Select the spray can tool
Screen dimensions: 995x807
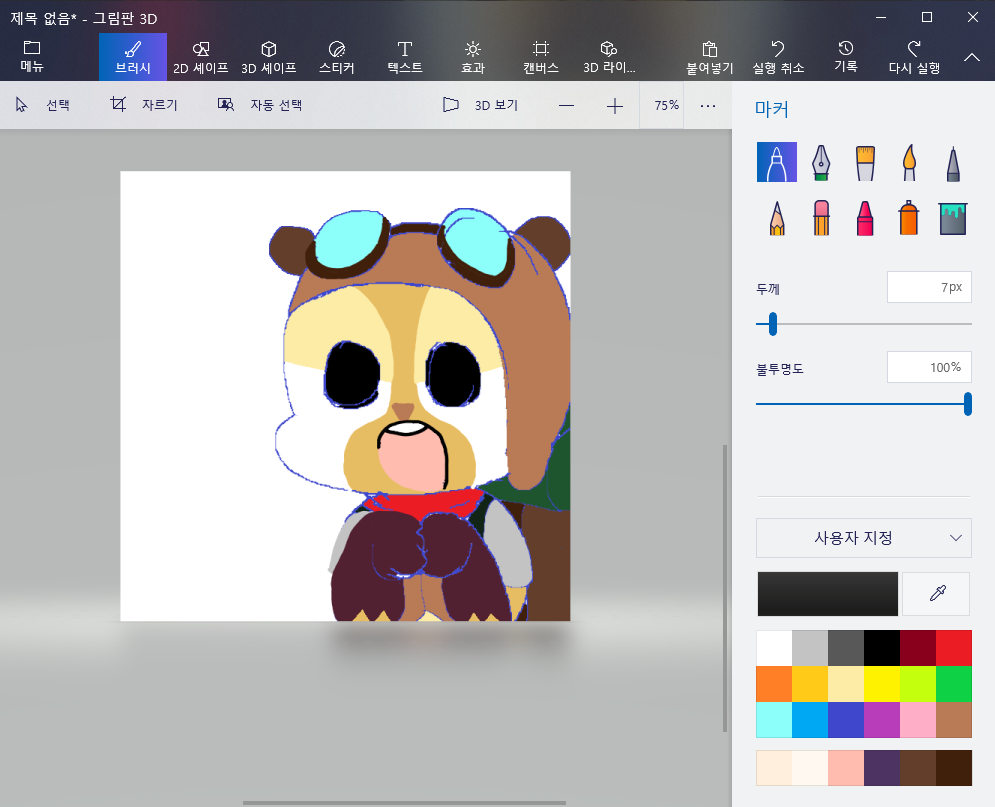[909, 217]
